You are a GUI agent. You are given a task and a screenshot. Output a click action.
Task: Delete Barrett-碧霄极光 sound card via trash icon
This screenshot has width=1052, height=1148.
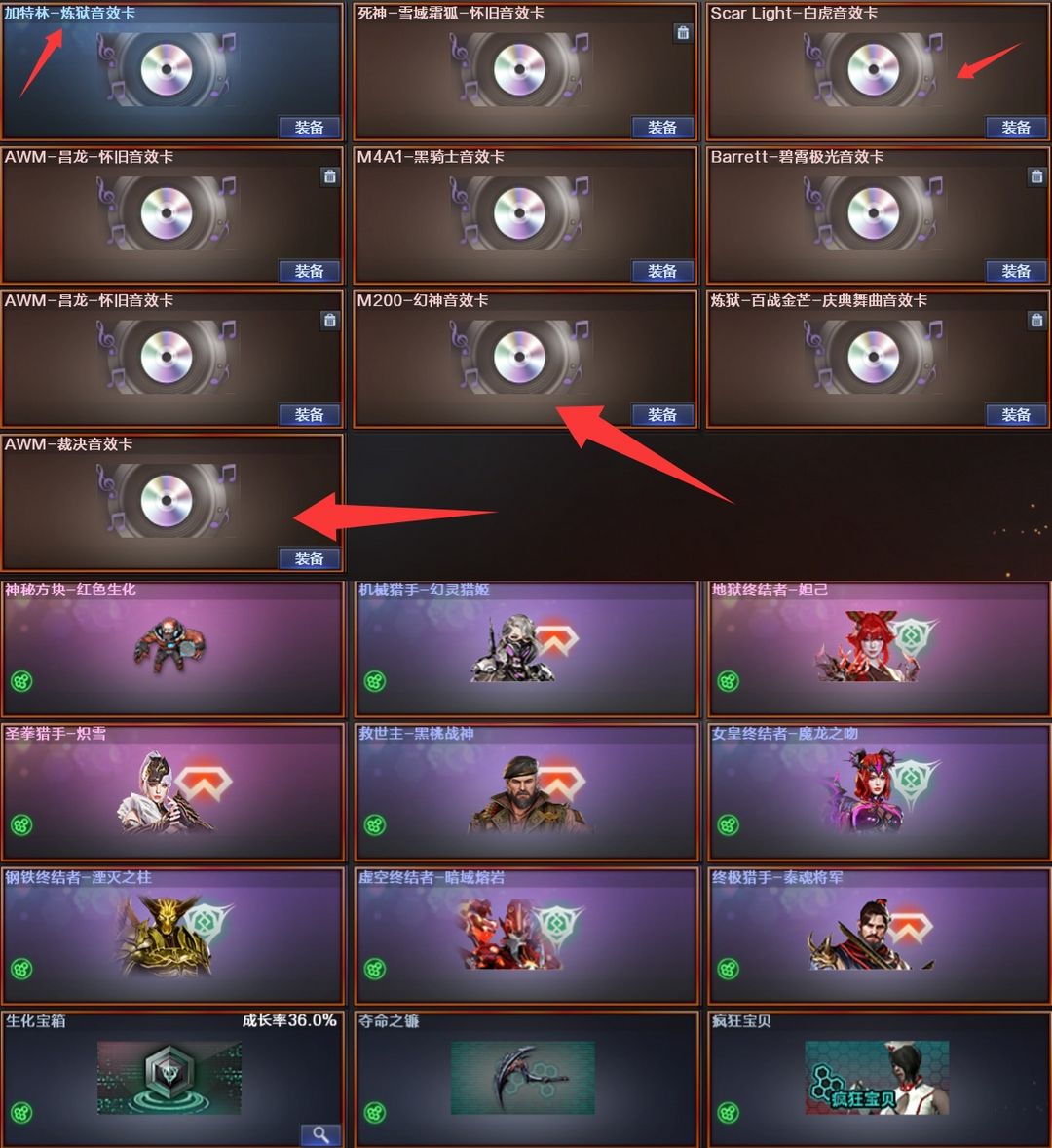(x=1035, y=176)
